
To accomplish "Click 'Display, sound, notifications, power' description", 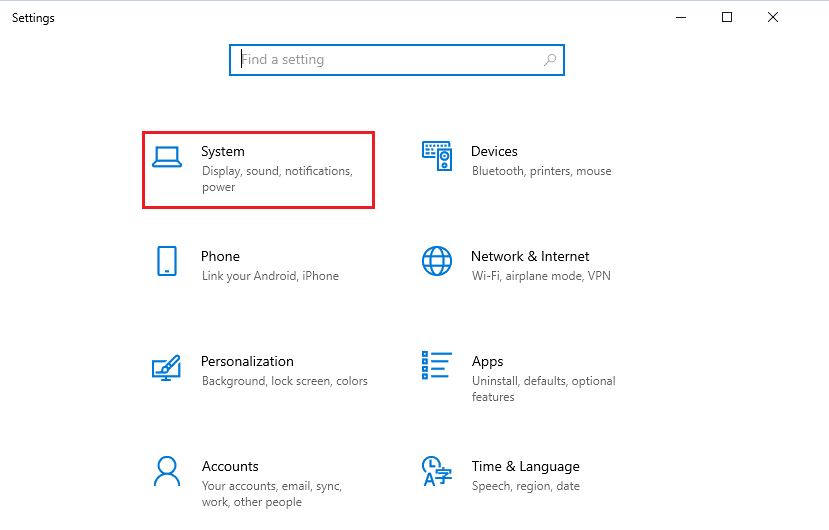I will [277, 179].
